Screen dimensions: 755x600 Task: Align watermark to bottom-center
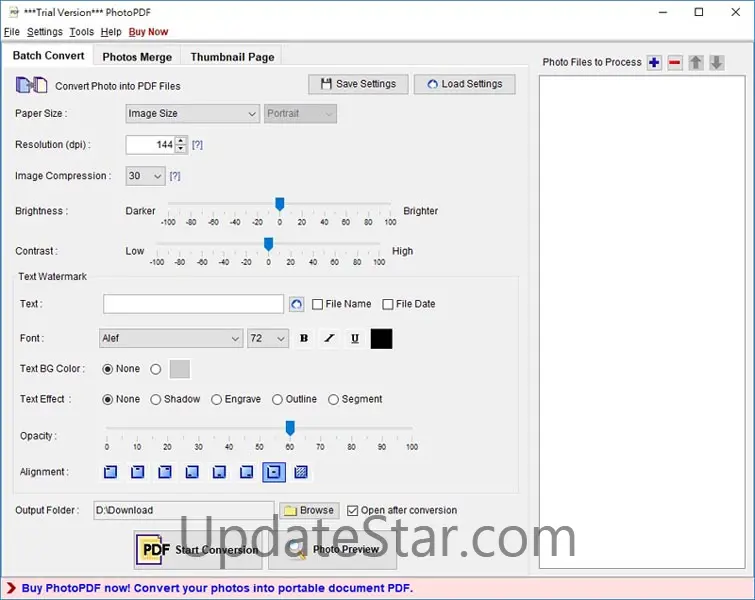[219, 472]
